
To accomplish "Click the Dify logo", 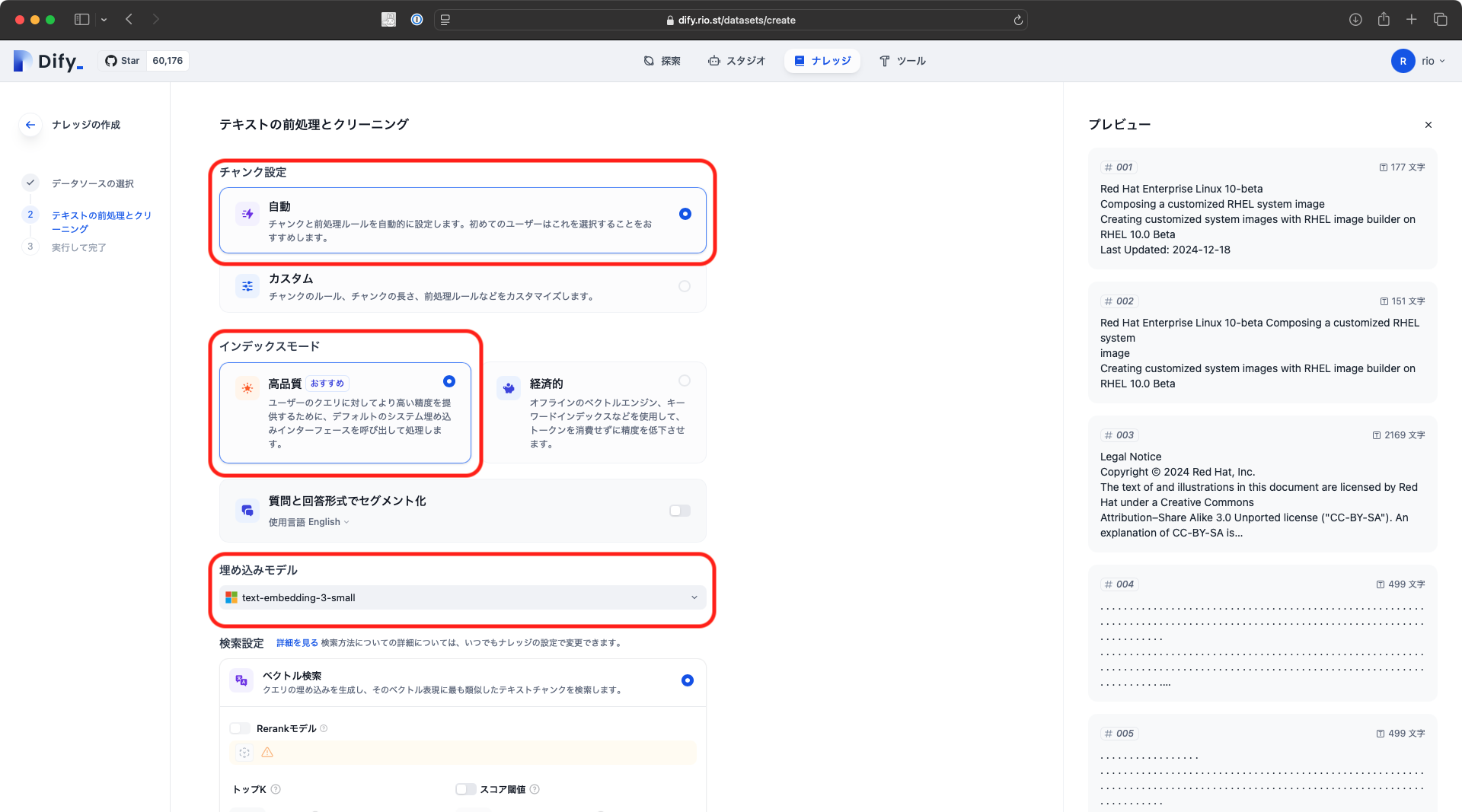I will click(48, 61).
